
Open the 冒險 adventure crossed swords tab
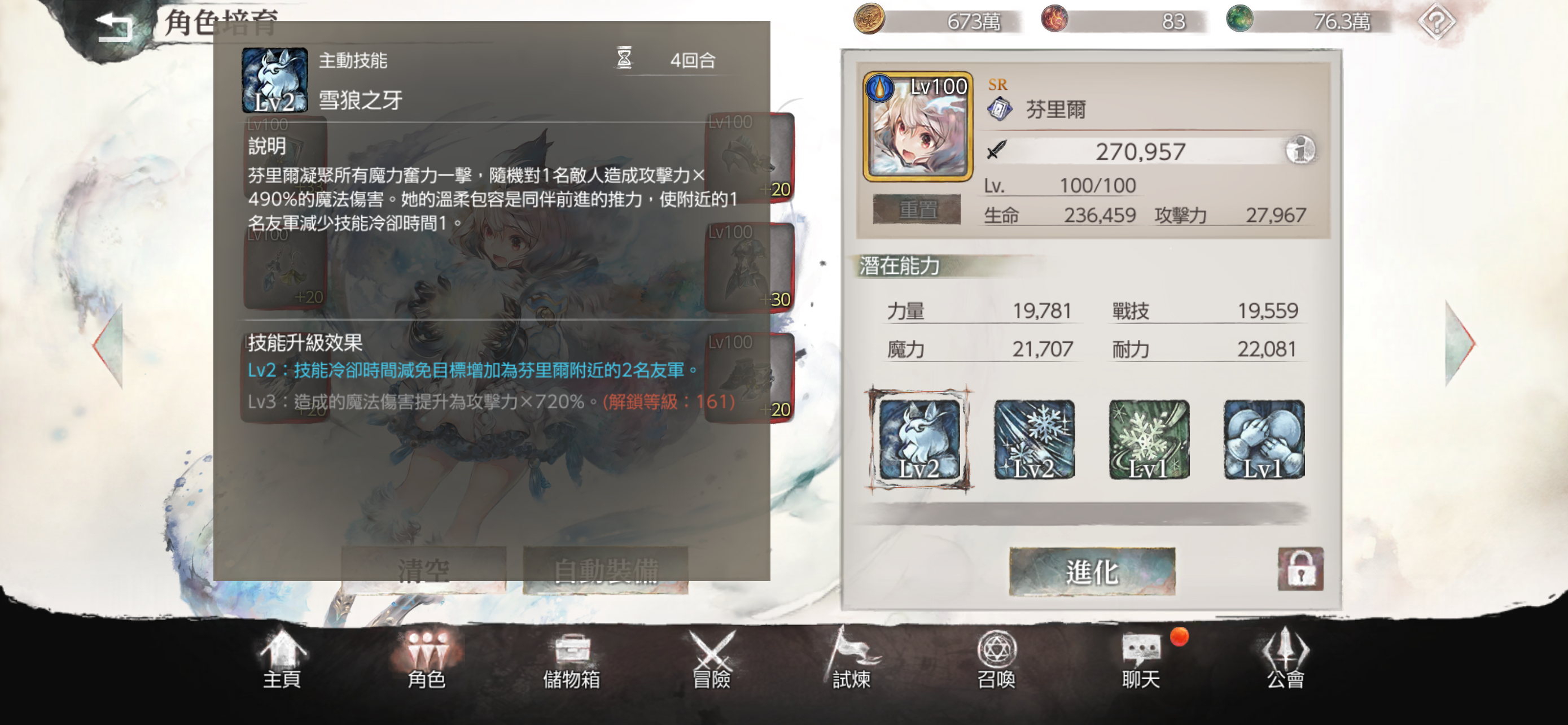point(712,660)
